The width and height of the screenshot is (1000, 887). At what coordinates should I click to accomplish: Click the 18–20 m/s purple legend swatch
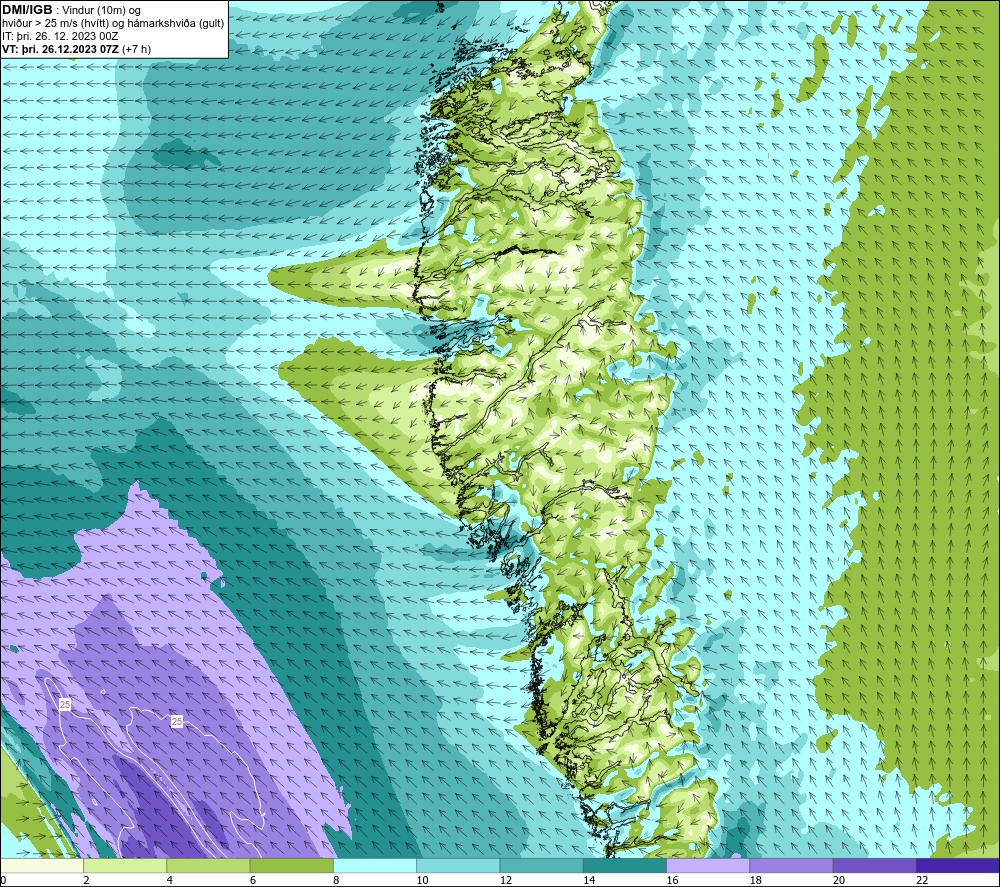(791, 866)
